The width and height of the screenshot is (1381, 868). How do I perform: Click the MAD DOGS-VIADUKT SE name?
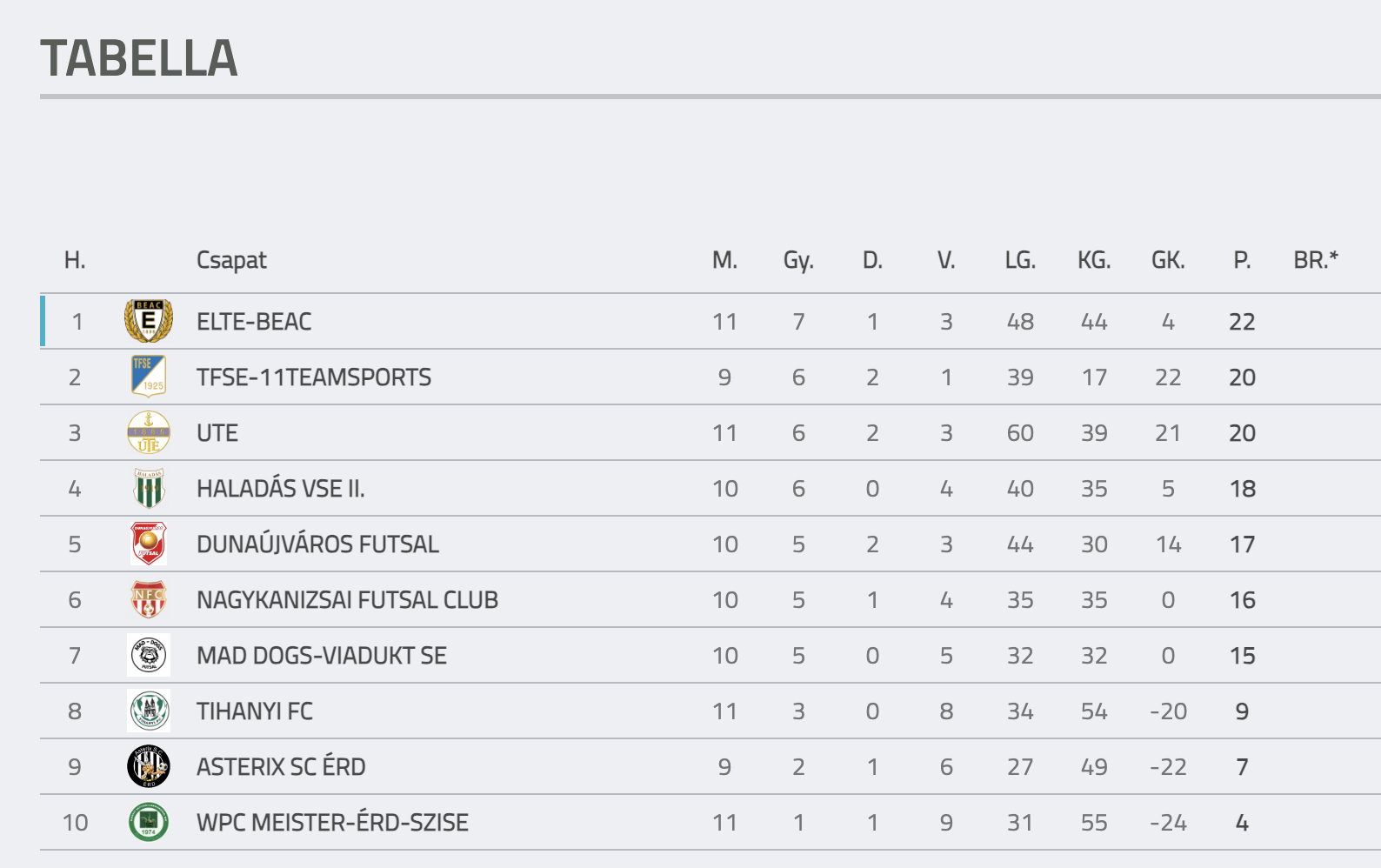[x=322, y=656]
